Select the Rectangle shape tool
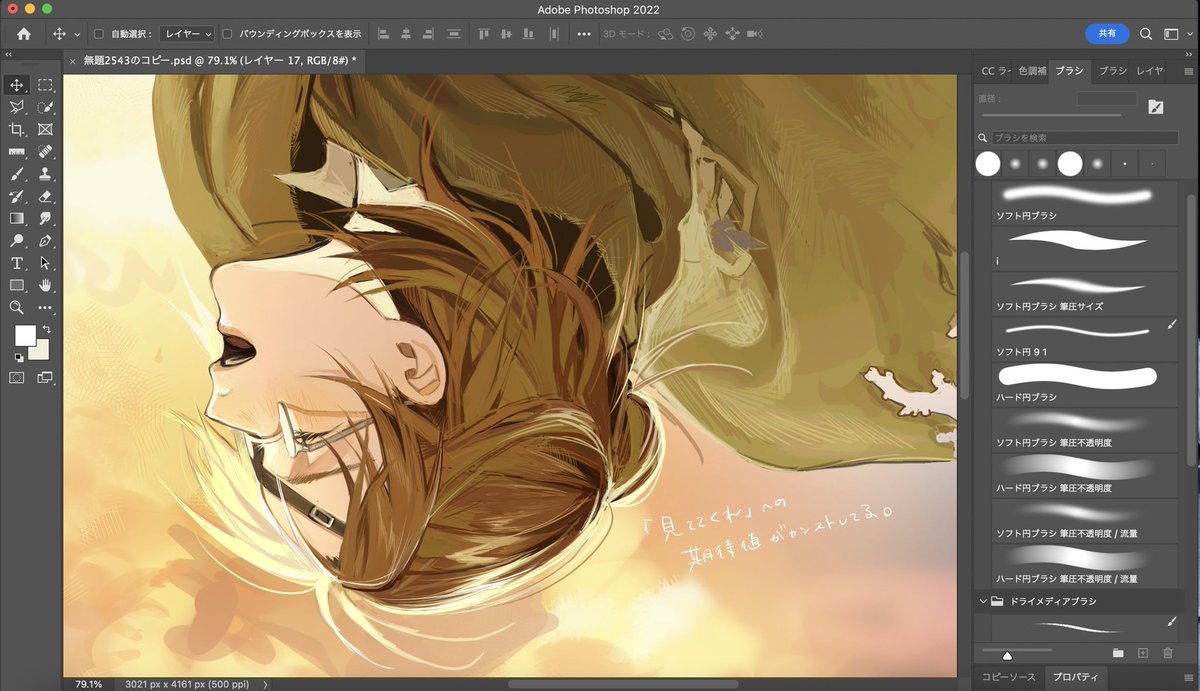The height and width of the screenshot is (691, 1200). click(17, 285)
